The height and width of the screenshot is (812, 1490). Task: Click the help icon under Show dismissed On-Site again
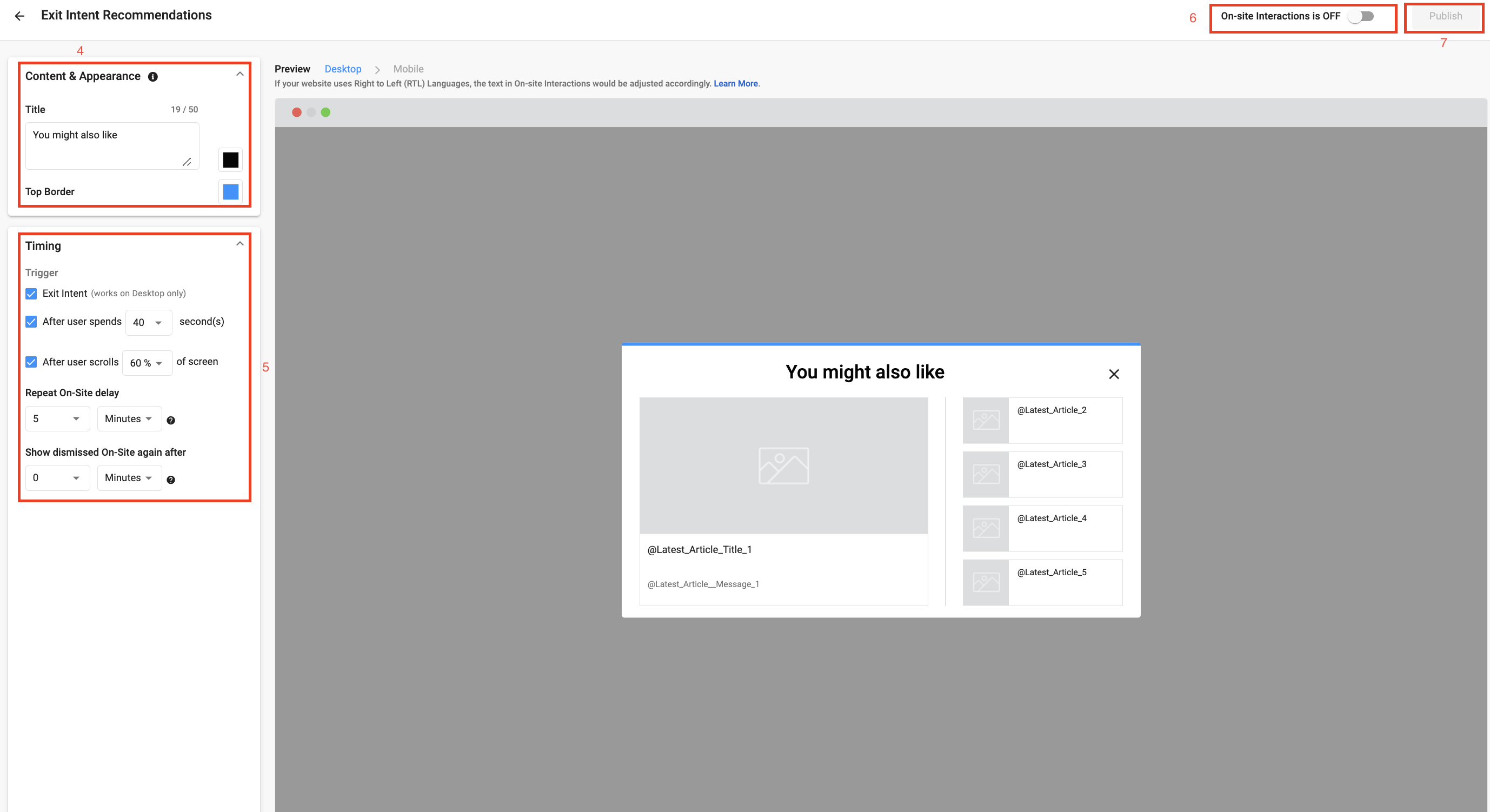pos(171,480)
